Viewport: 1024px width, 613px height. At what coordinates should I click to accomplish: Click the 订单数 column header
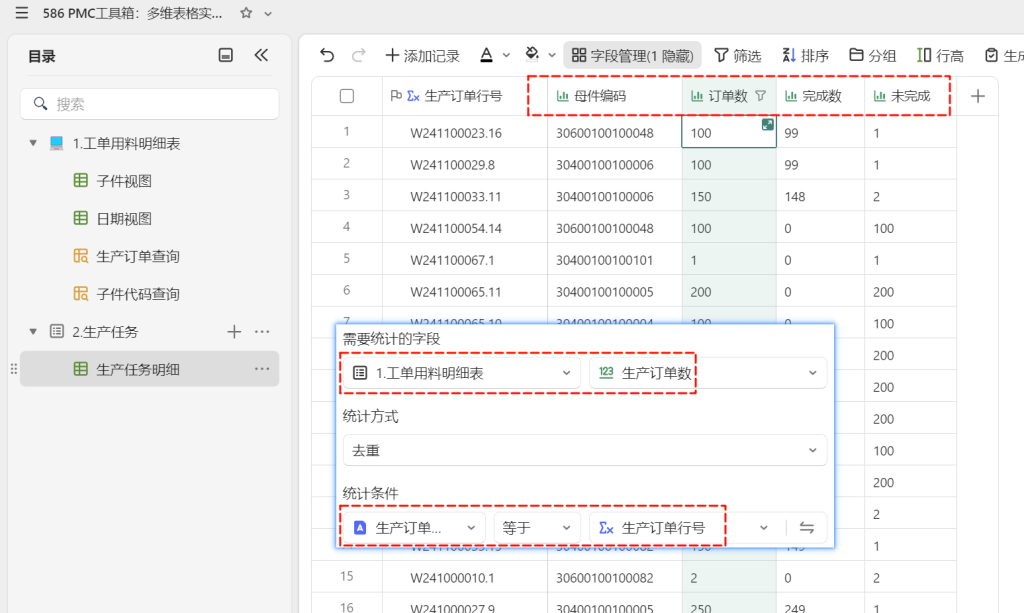point(729,96)
